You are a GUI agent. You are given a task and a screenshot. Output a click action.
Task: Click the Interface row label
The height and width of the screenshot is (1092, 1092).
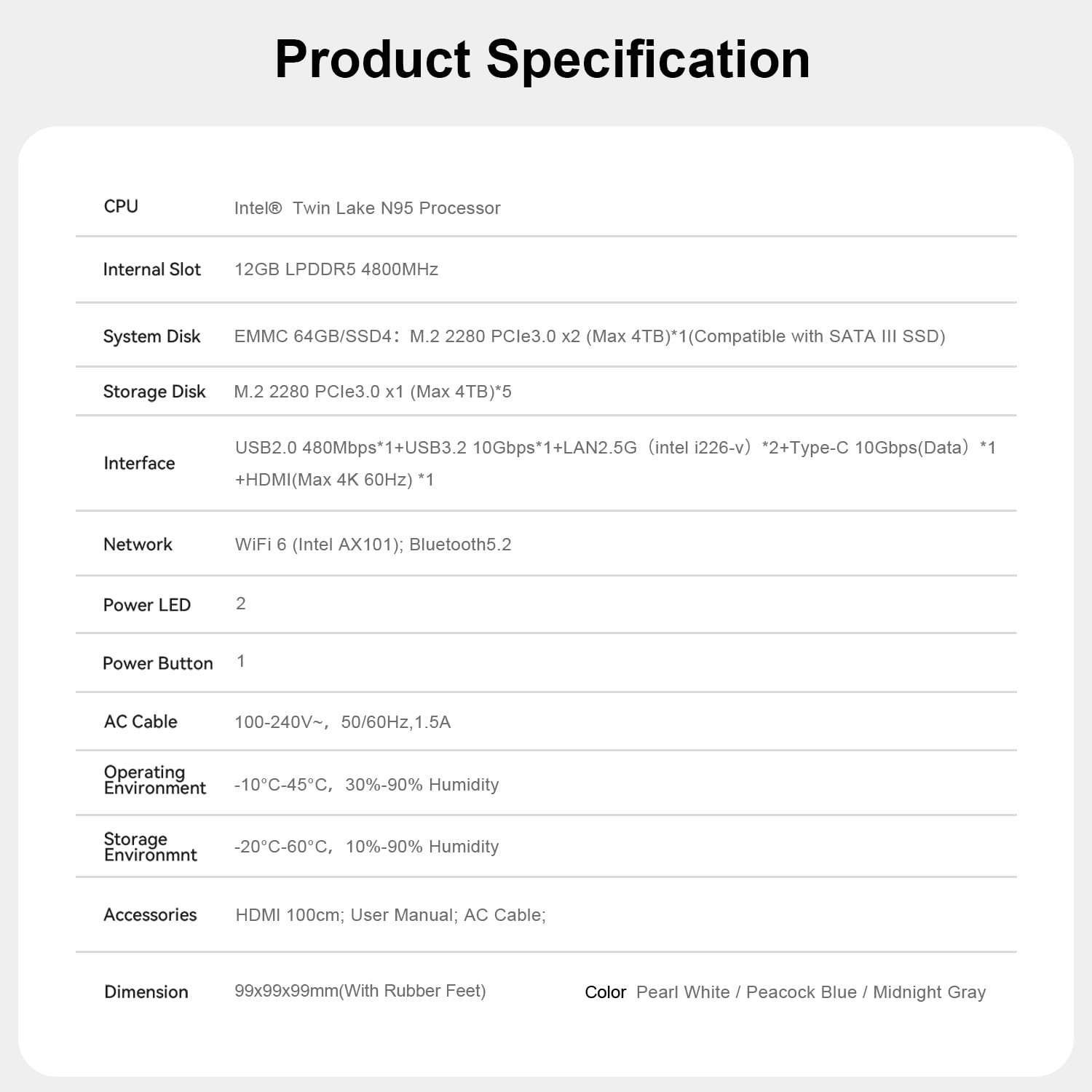tap(139, 463)
